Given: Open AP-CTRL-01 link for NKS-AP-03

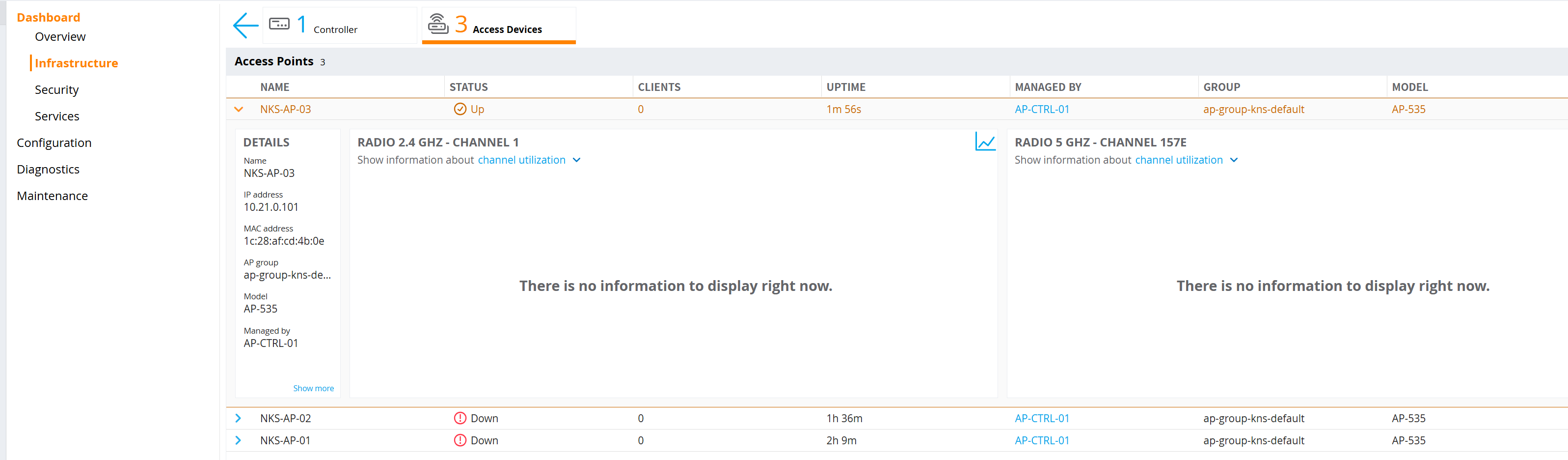Looking at the screenshot, I should [1042, 109].
